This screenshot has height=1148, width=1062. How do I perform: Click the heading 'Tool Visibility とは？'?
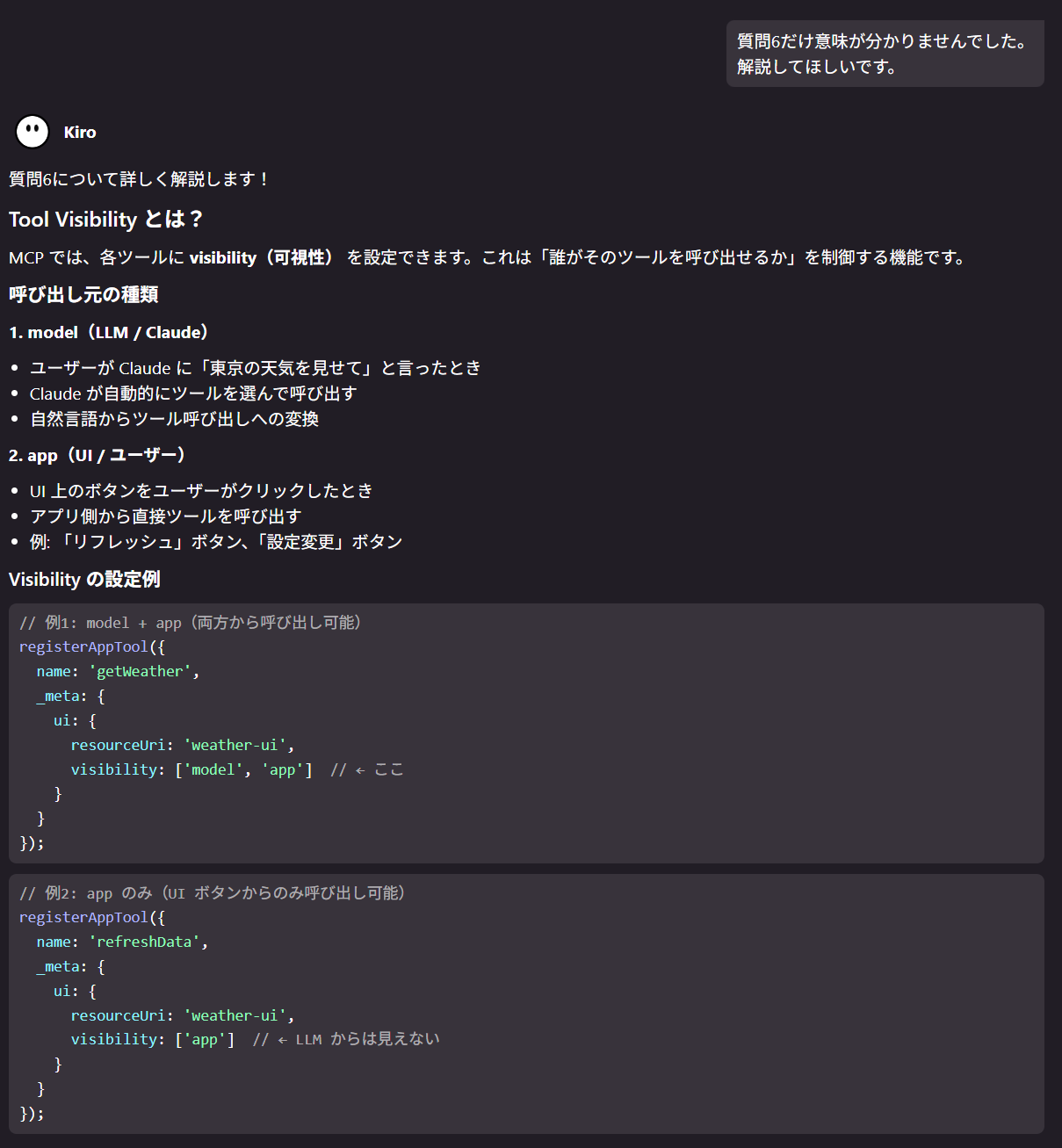106,219
